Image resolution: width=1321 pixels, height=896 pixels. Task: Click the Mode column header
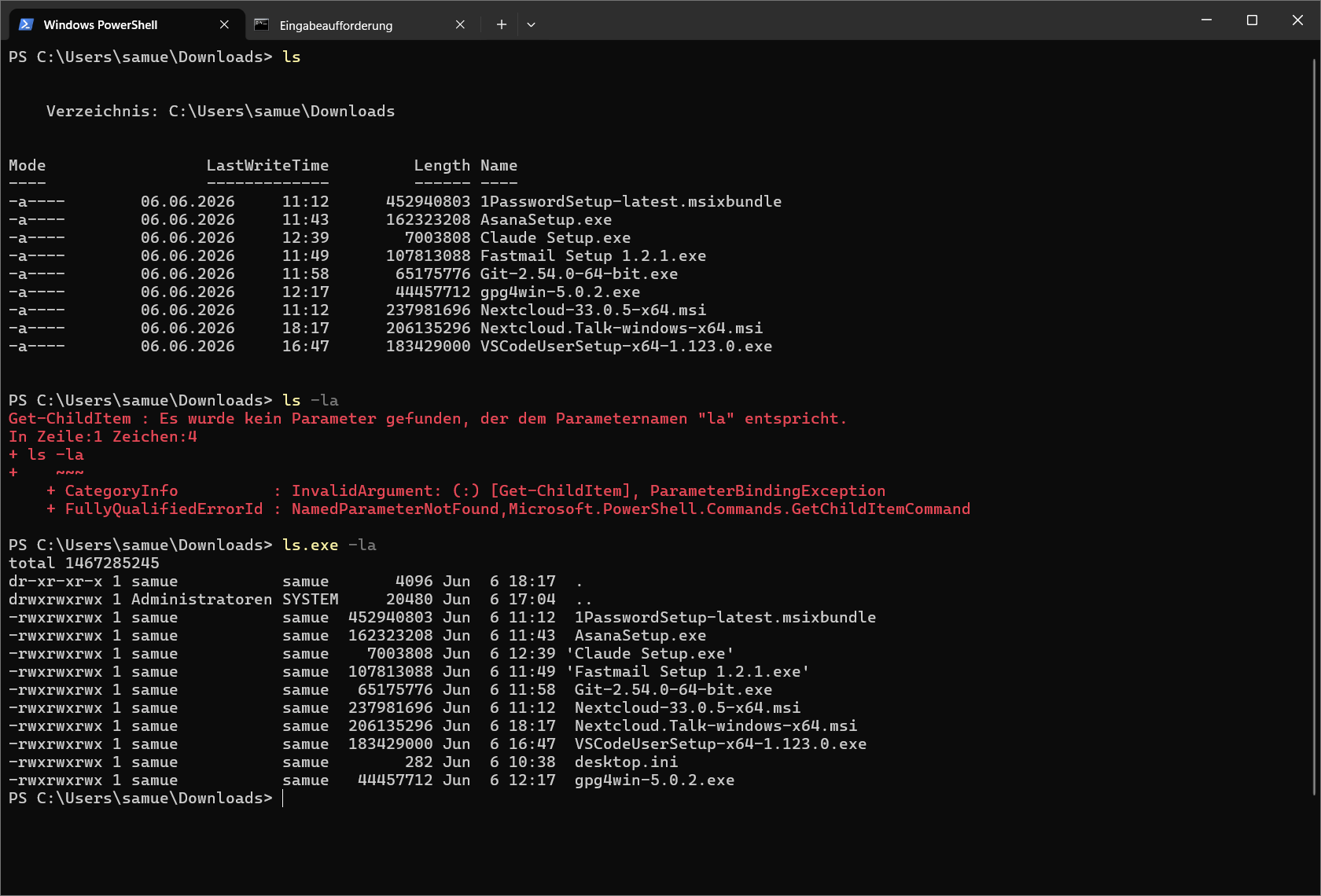(x=27, y=165)
